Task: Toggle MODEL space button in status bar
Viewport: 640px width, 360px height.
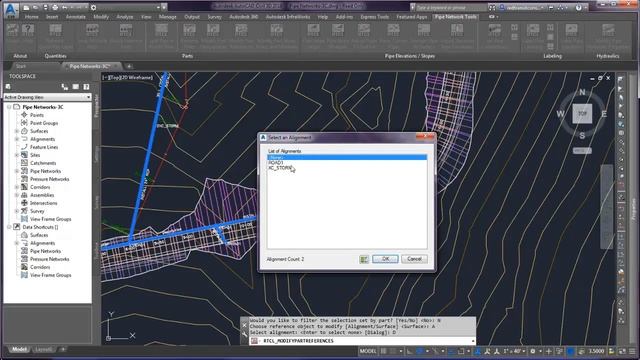Action: pyautogui.click(x=368, y=351)
